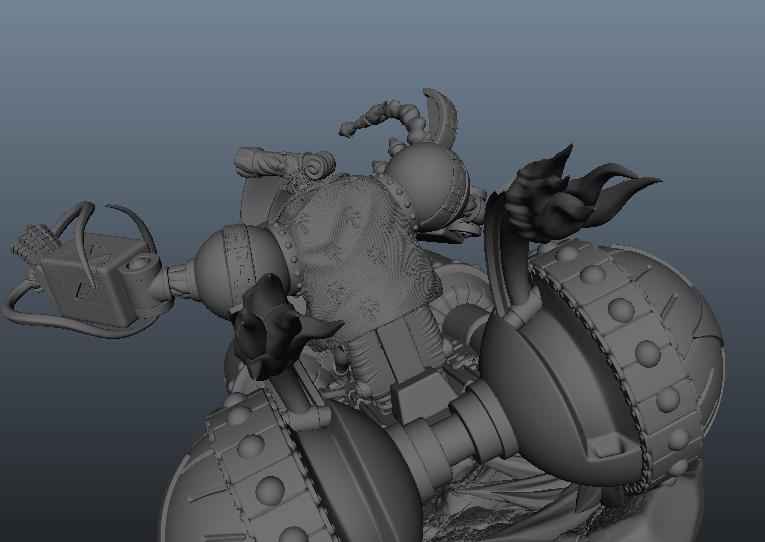Select the rolled scroll-shaped mesh above the torso
The width and height of the screenshot is (765, 542).
284,163
